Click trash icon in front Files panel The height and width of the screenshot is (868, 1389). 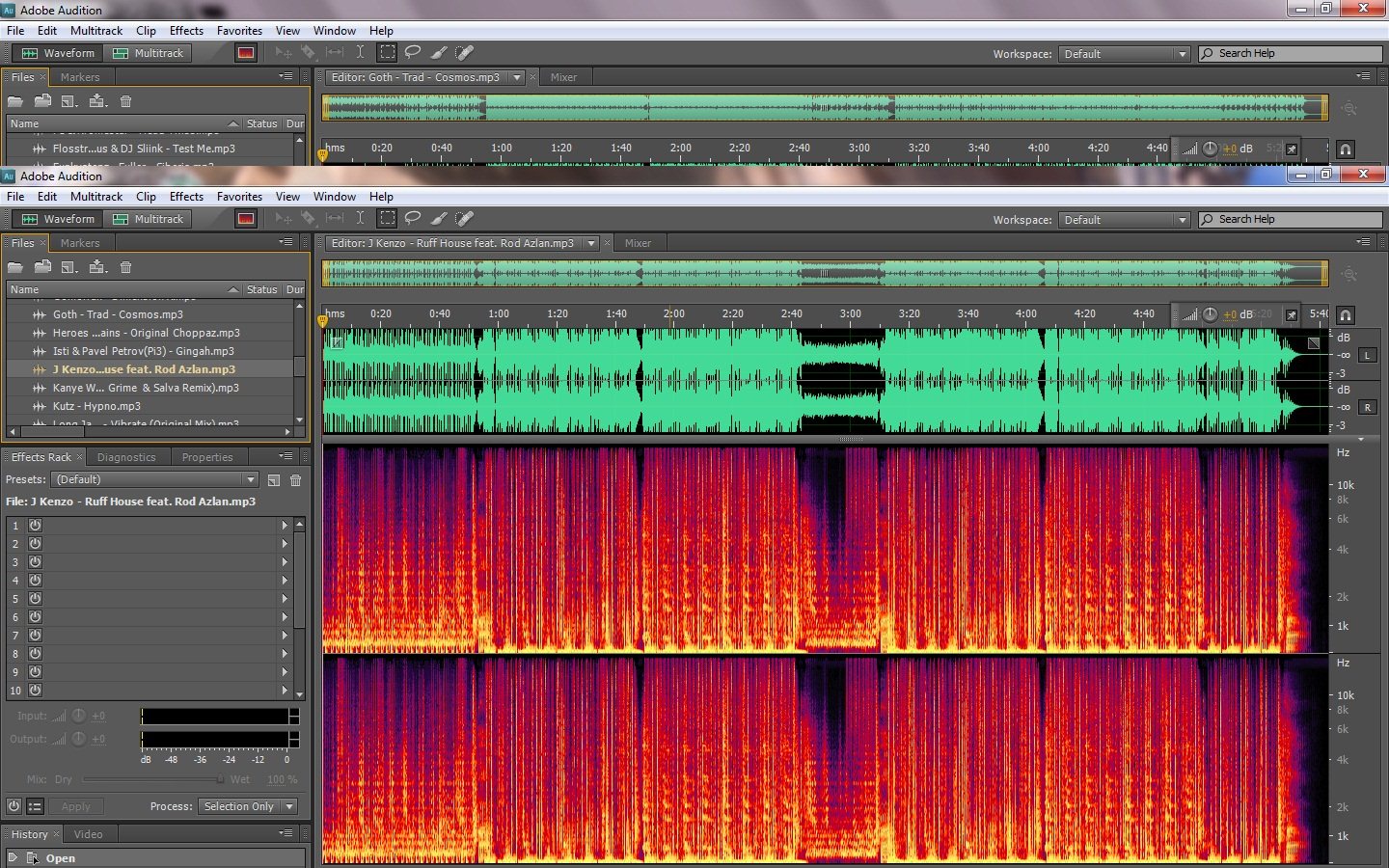[125, 267]
